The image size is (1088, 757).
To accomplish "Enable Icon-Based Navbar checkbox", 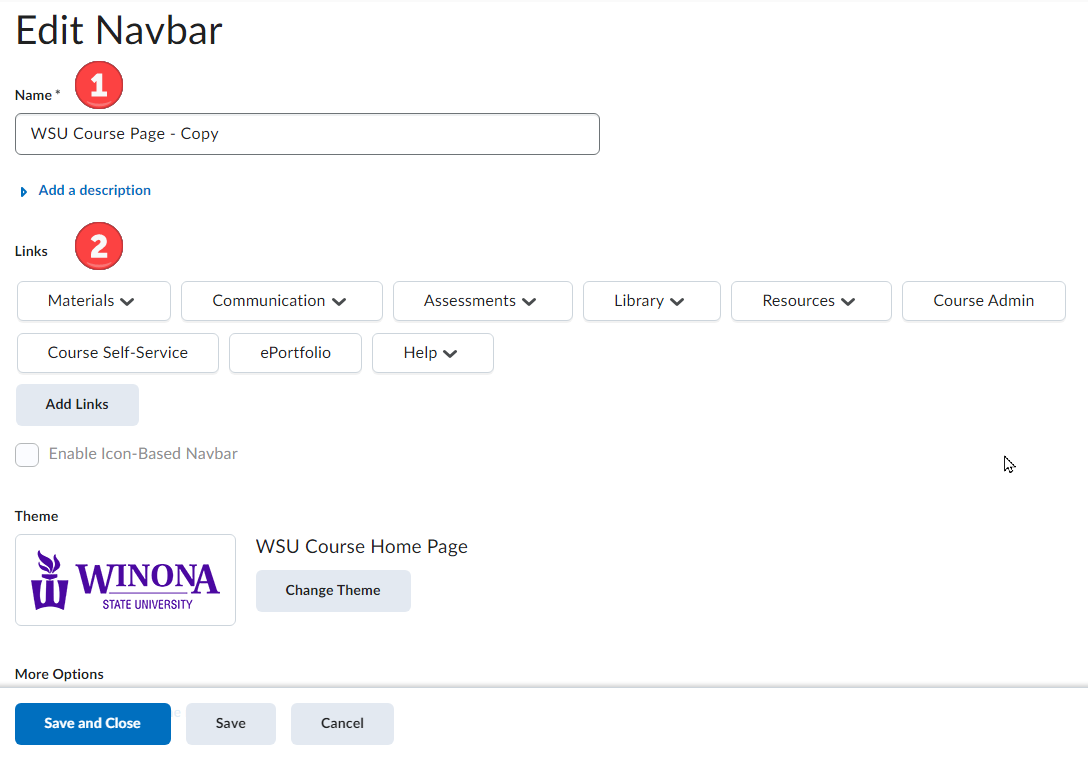I will pos(27,455).
